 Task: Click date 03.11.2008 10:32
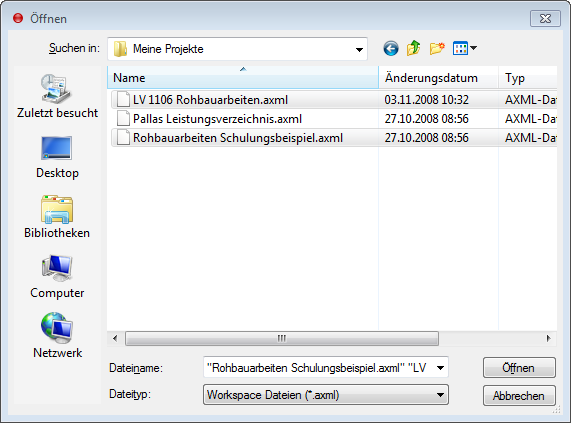click(x=426, y=100)
